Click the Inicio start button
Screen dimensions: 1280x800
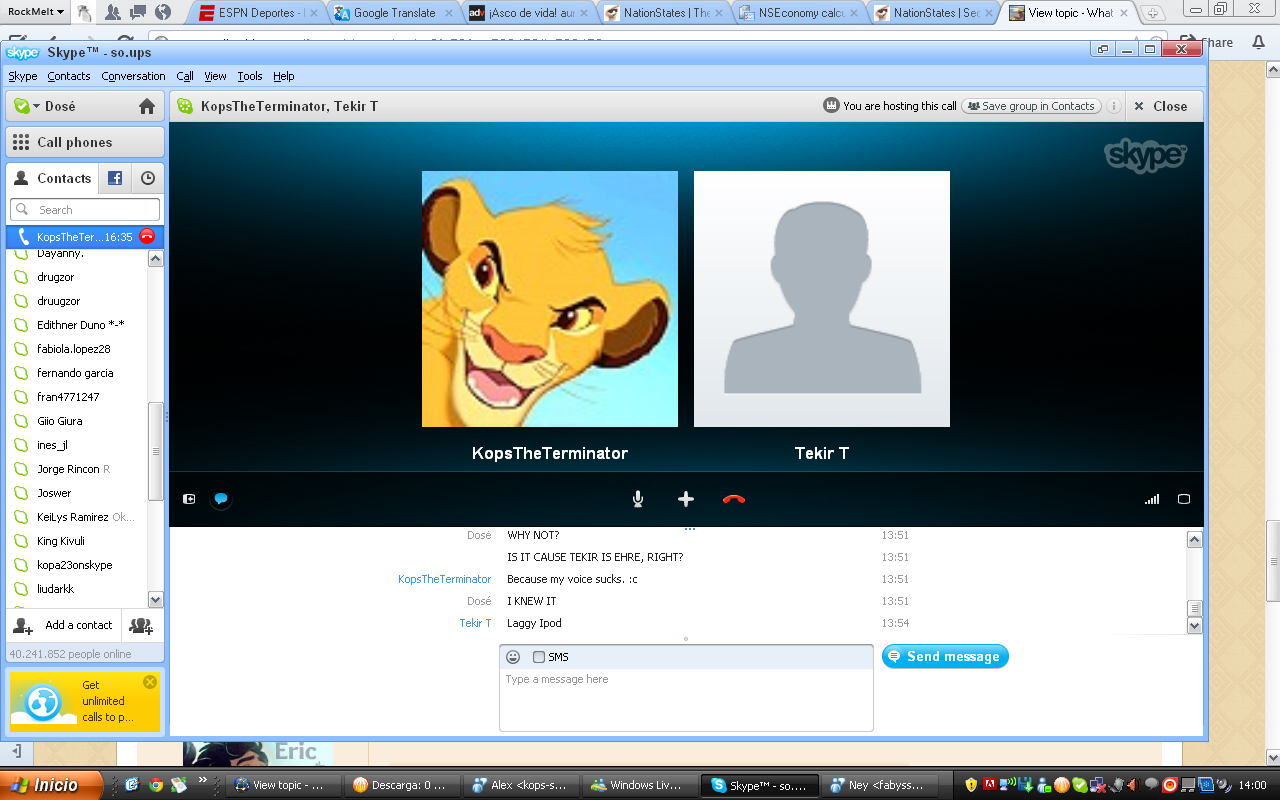pyautogui.click(x=52, y=785)
